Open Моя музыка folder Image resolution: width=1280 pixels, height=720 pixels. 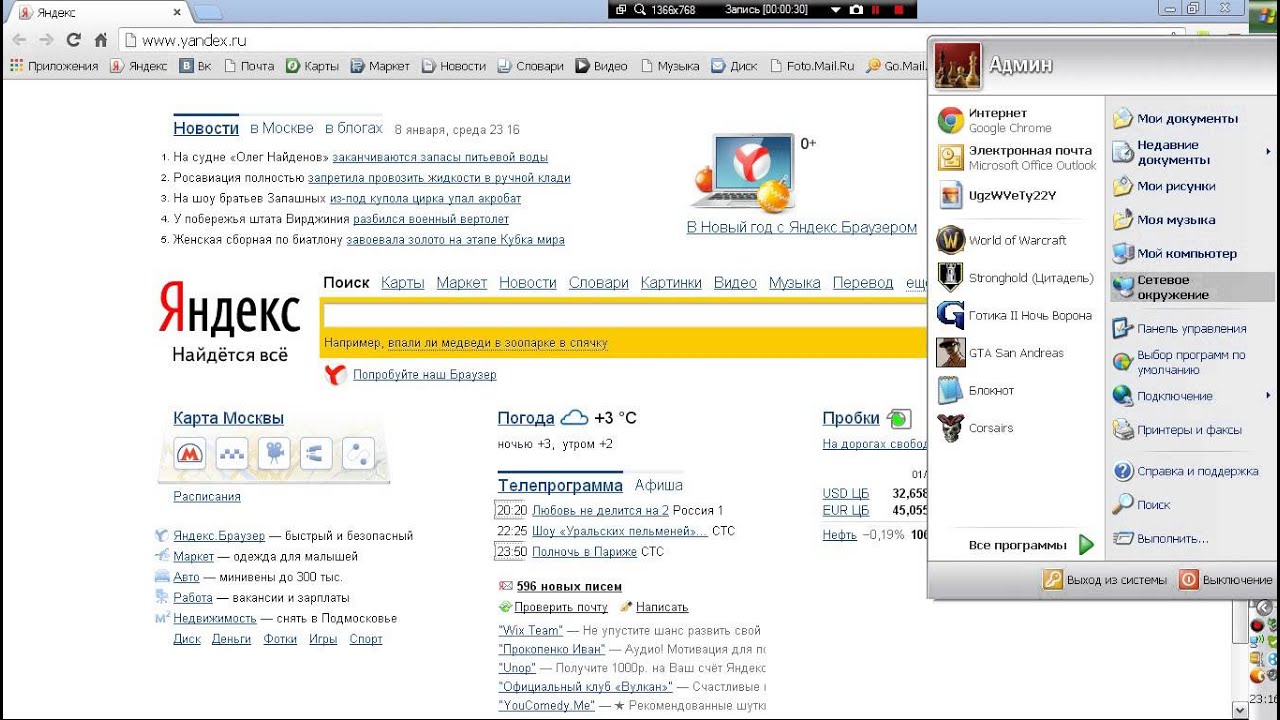pos(1192,220)
